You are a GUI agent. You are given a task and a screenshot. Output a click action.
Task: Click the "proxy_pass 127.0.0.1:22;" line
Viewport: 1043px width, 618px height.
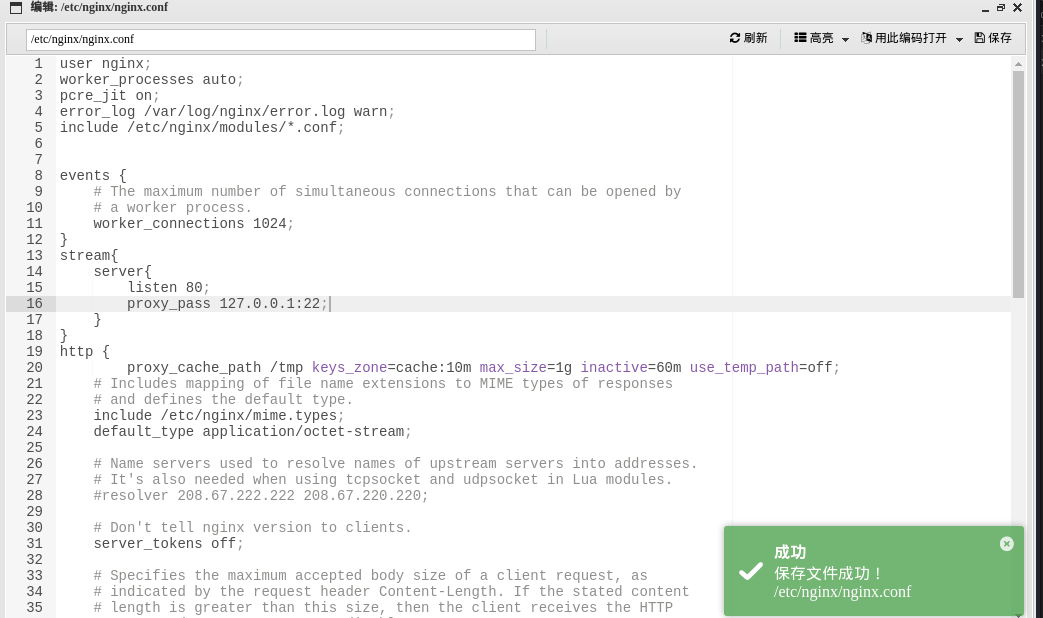click(227, 303)
